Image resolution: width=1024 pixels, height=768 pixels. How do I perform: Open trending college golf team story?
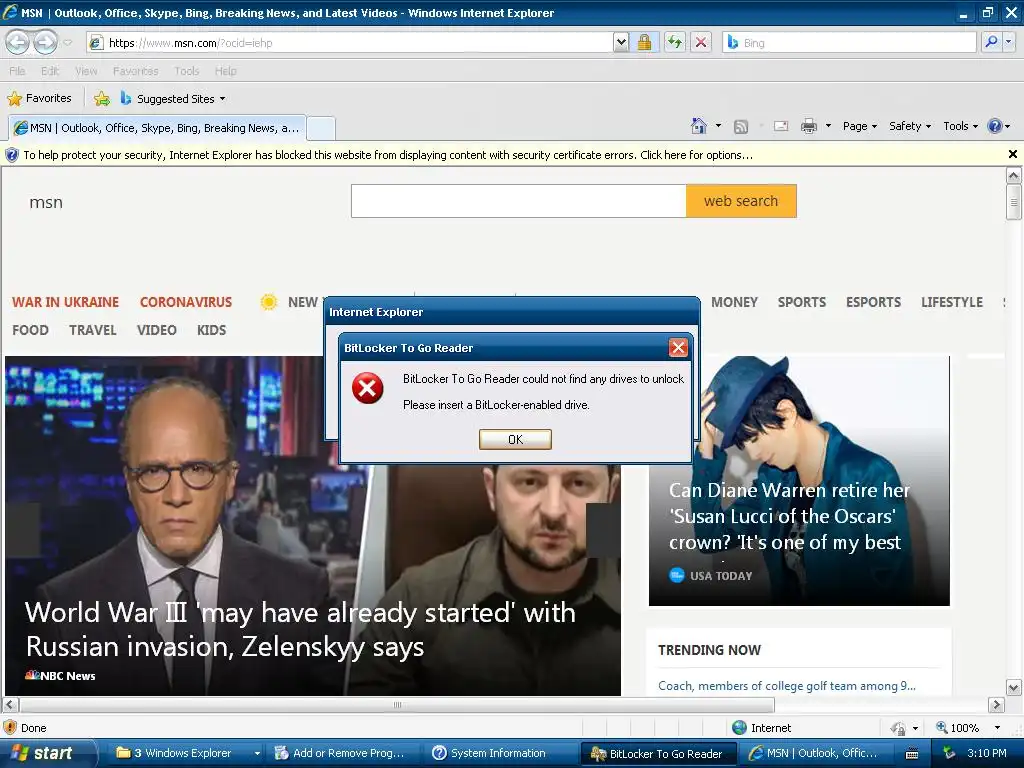[x=786, y=686]
